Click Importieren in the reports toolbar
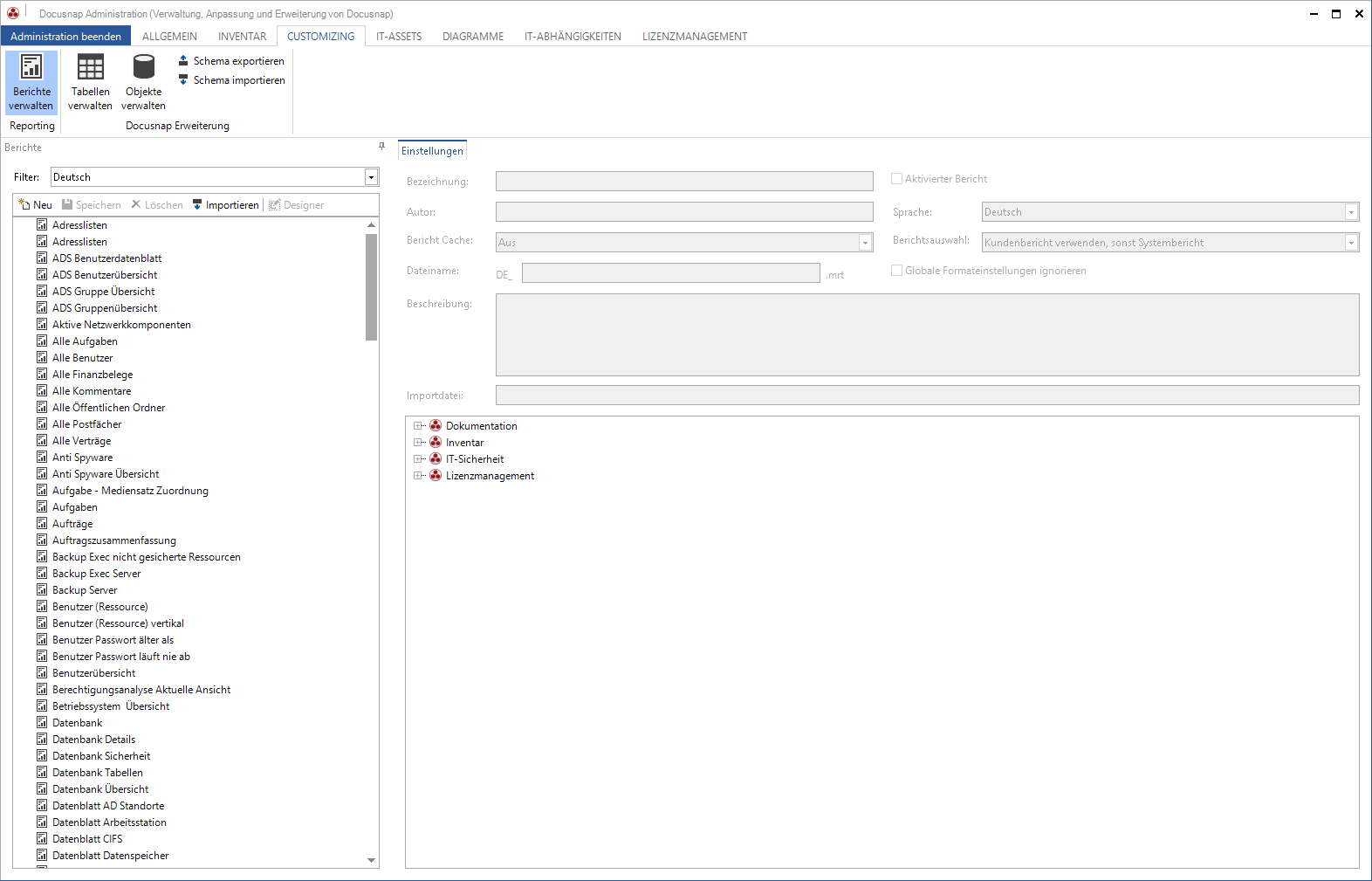 [x=225, y=205]
